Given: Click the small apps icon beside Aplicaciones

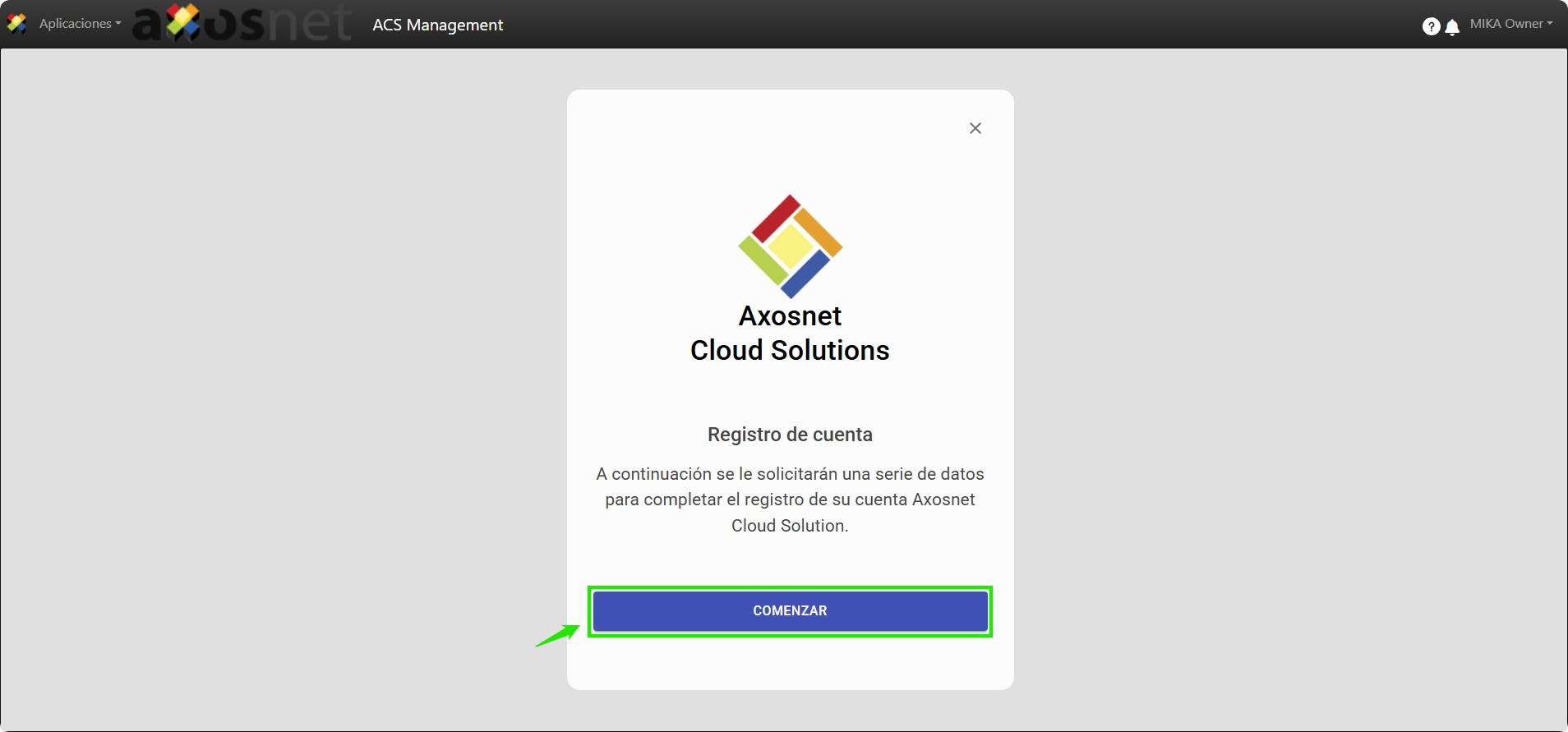Looking at the screenshot, I should (x=16, y=24).
